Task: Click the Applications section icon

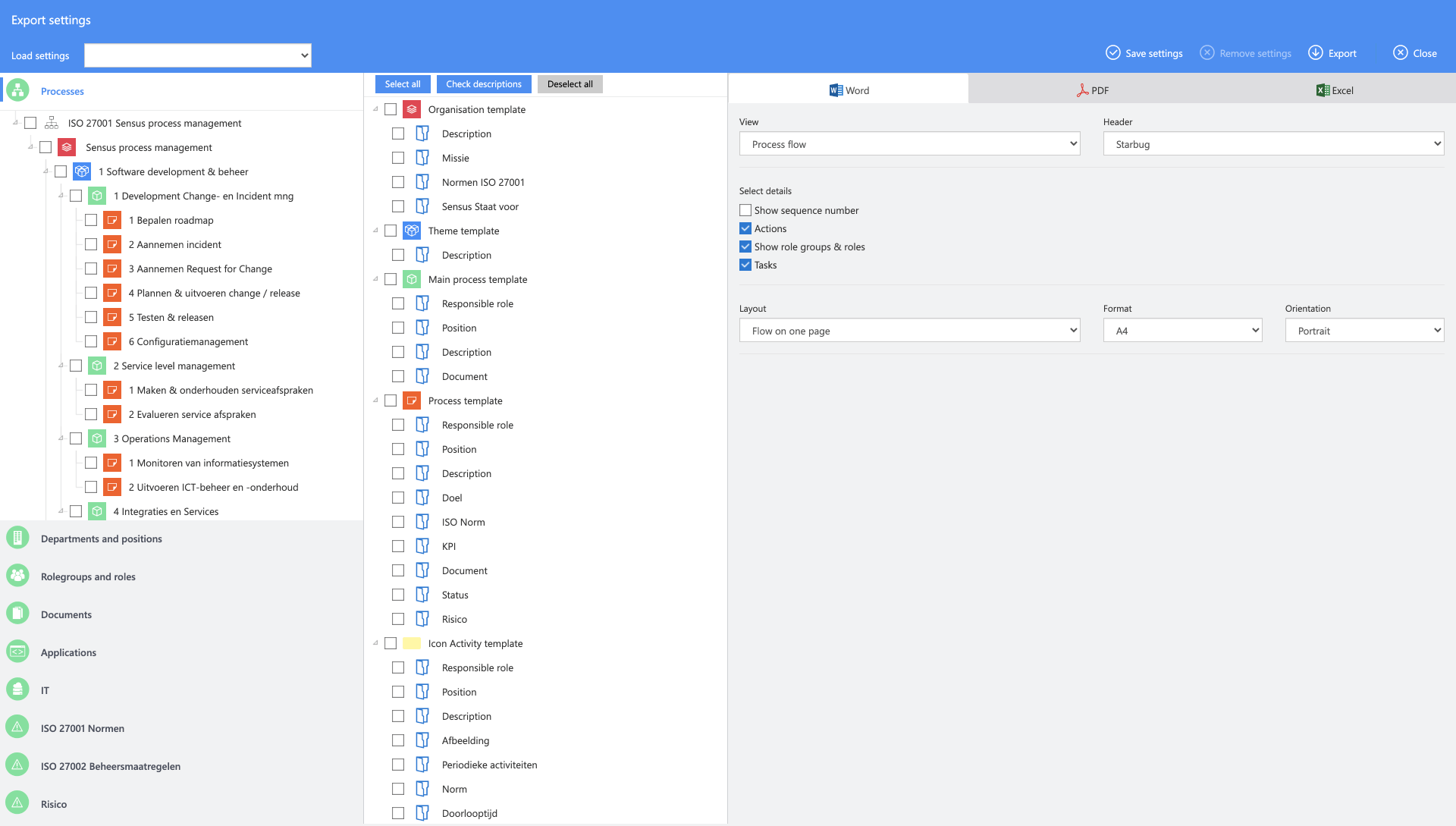Action: (17, 652)
